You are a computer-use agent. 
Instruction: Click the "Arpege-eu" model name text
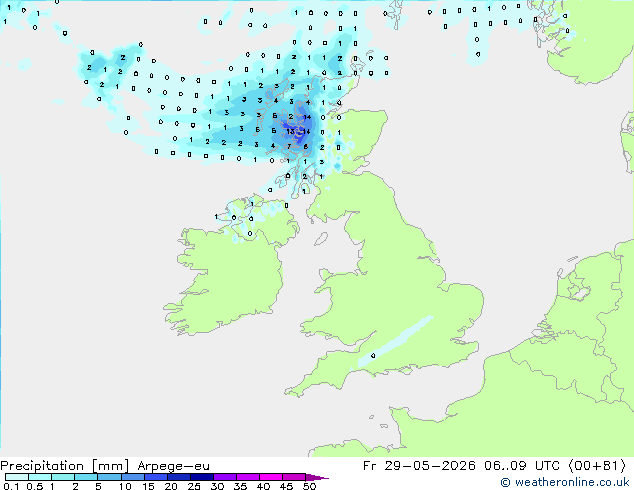coord(173,466)
